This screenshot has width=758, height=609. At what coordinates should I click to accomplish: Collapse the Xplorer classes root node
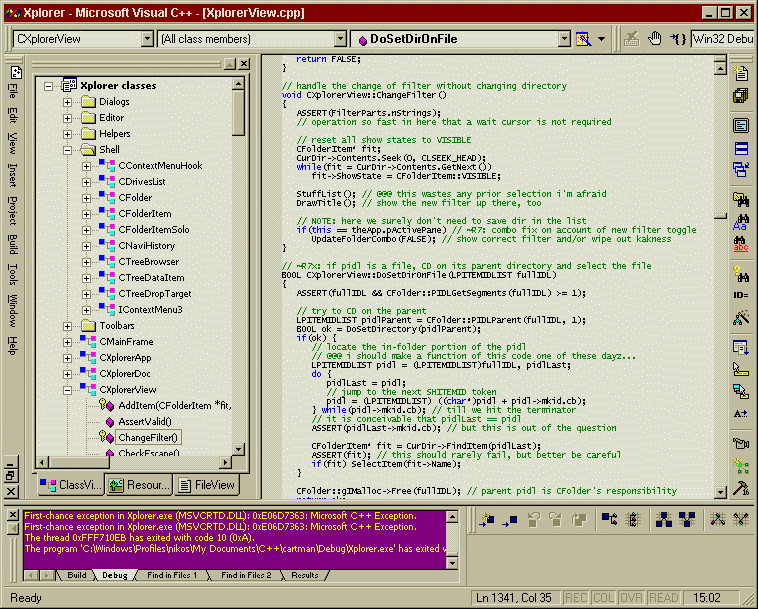48,87
